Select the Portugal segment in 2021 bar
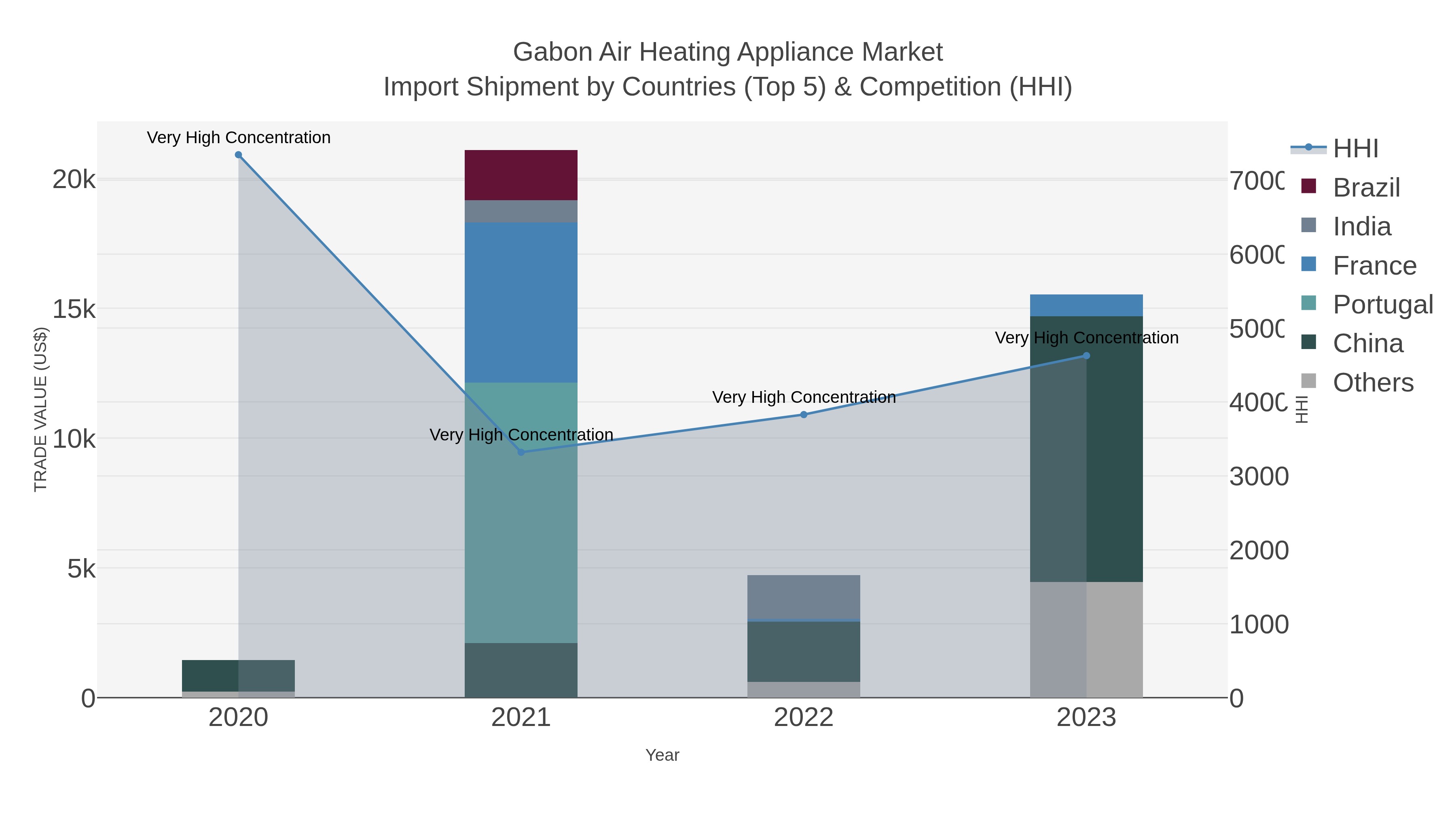Viewport: 1456px width, 819px height. tap(521, 513)
